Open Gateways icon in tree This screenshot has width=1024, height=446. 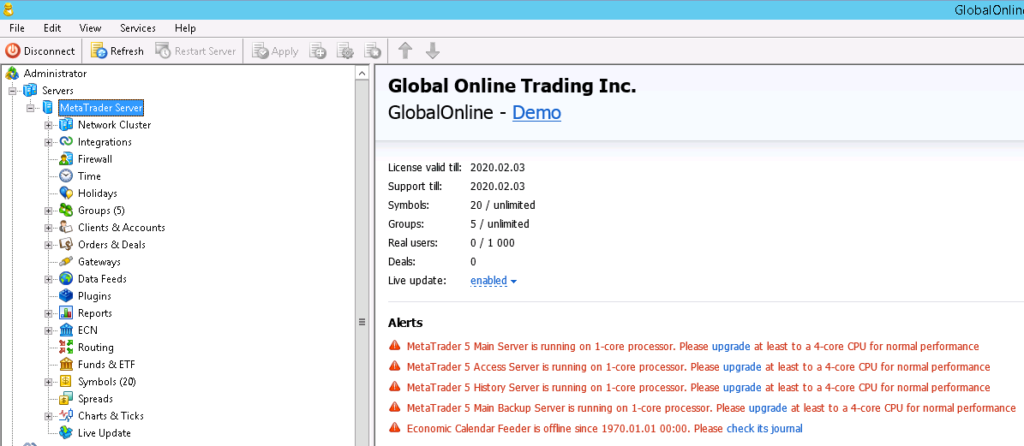pos(66,262)
